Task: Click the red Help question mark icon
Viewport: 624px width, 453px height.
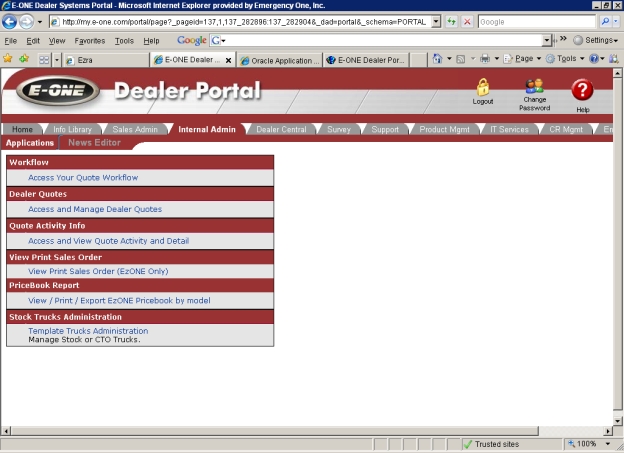Action: 582,90
